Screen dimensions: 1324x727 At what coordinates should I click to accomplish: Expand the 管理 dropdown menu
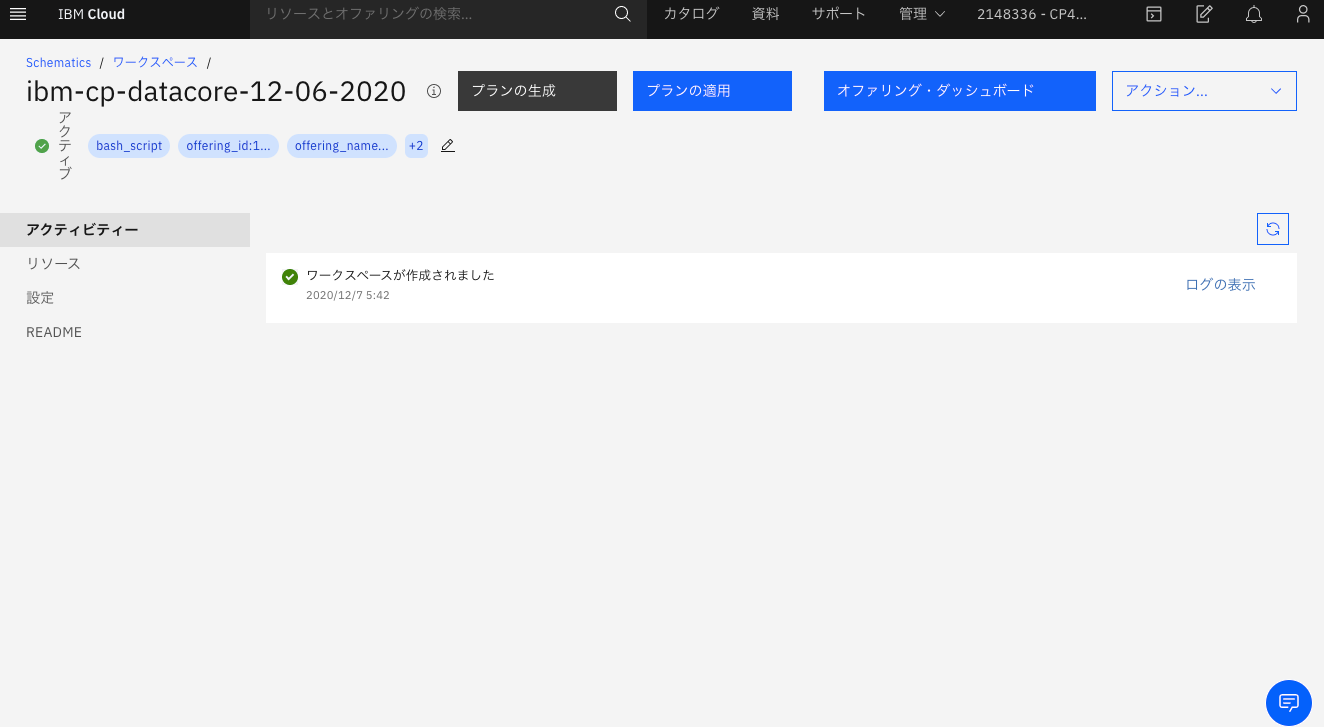click(x=922, y=14)
